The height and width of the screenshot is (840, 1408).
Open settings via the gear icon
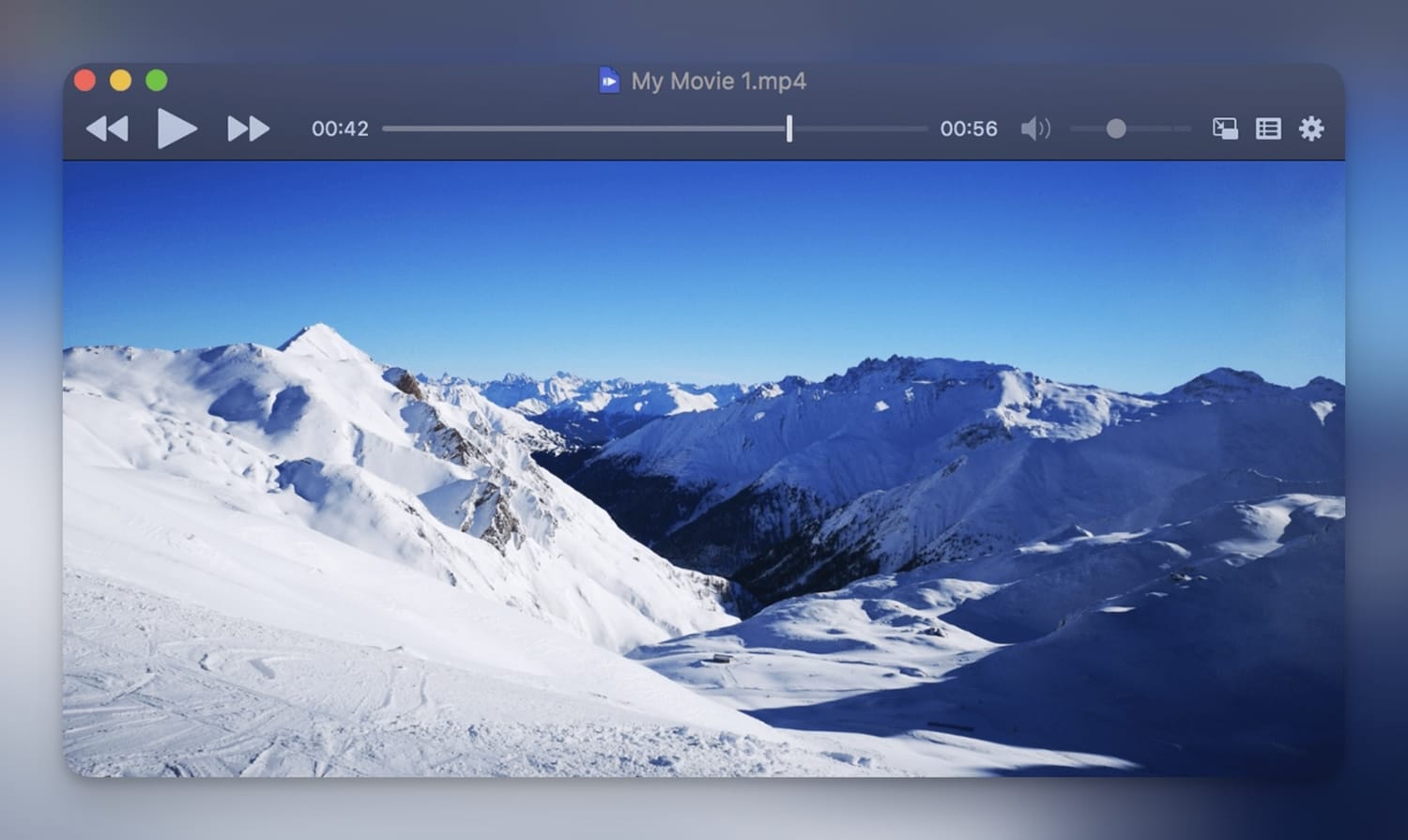point(1311,129)
